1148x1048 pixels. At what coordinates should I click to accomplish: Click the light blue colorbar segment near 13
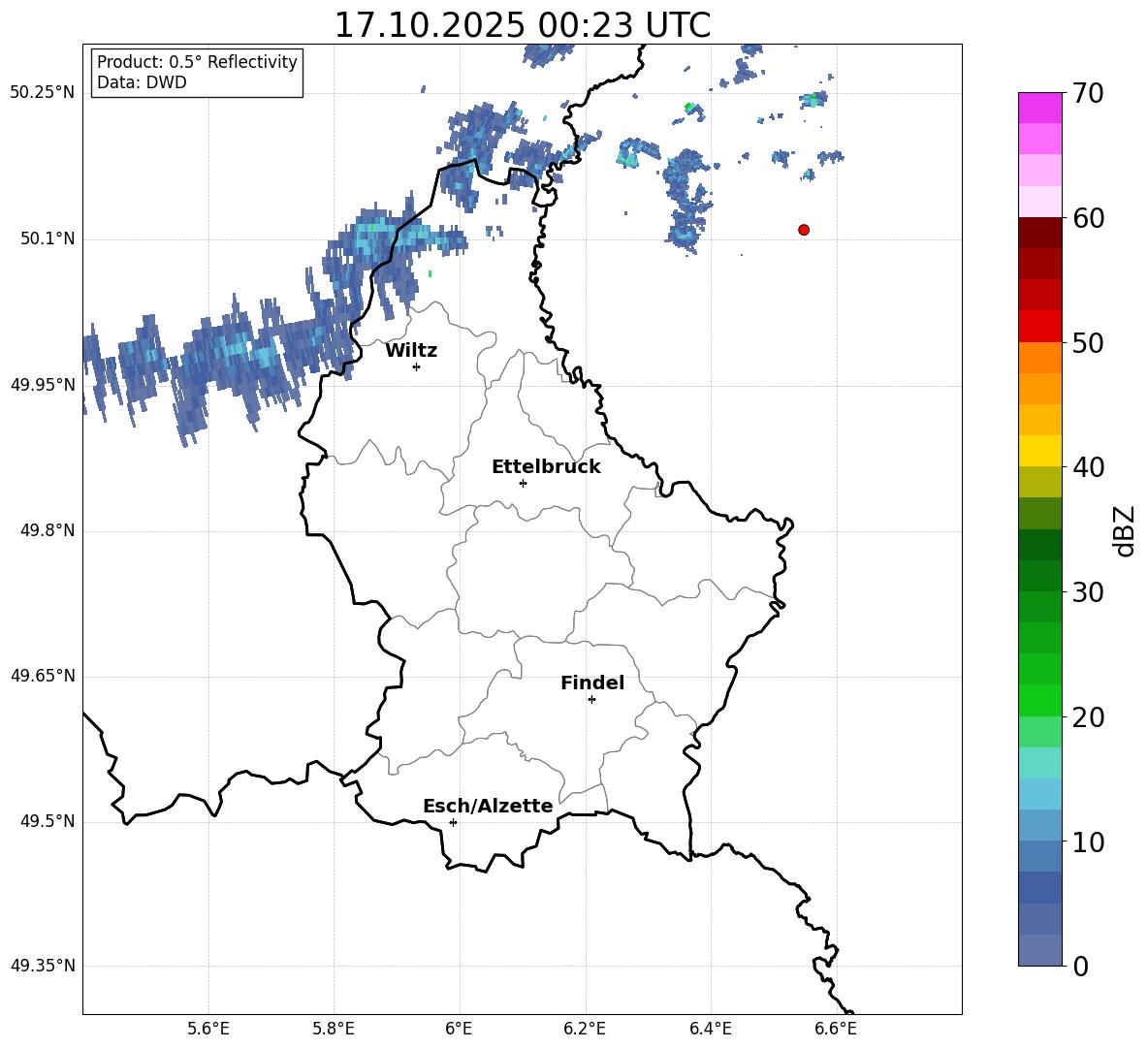[1040, 795]
